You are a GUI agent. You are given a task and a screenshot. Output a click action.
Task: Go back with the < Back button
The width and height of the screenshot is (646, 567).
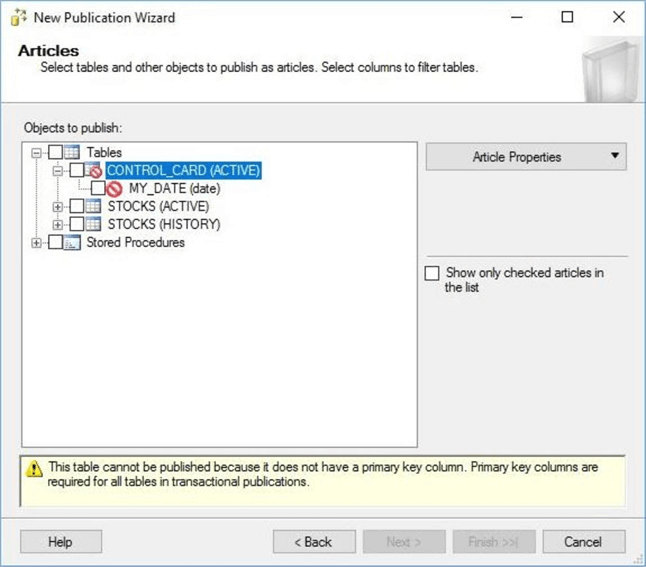pos(314,541)
